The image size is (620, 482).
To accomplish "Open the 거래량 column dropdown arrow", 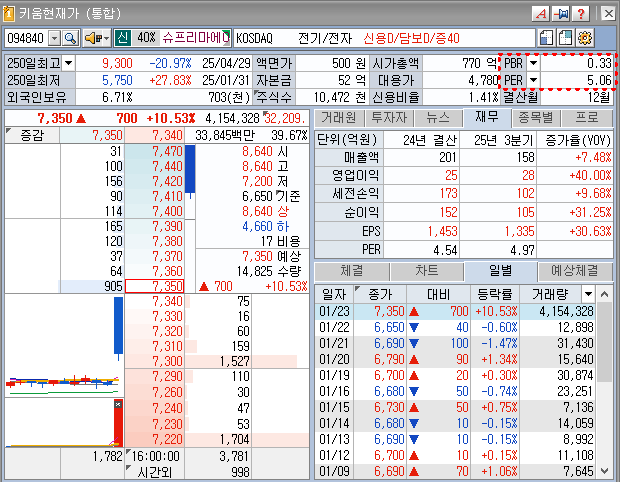I will pyautogui.click(x=588, y=294).
